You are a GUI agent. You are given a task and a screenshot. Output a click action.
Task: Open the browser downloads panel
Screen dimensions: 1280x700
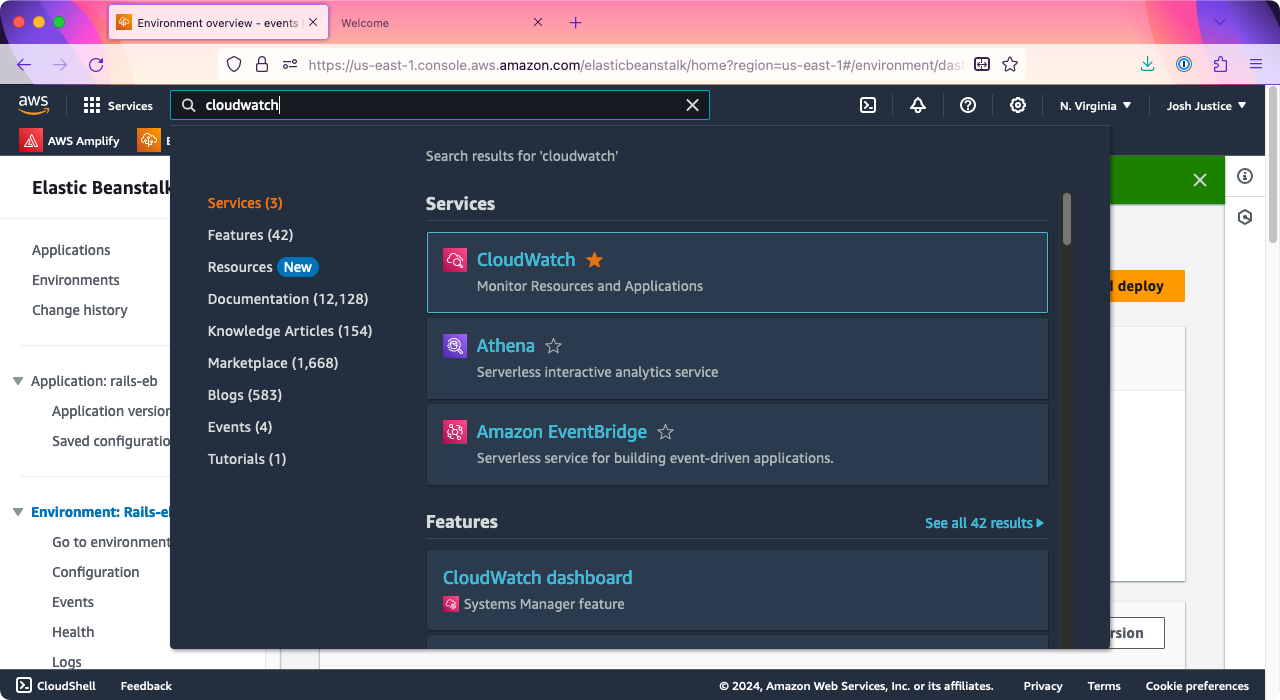[1148, 64]
